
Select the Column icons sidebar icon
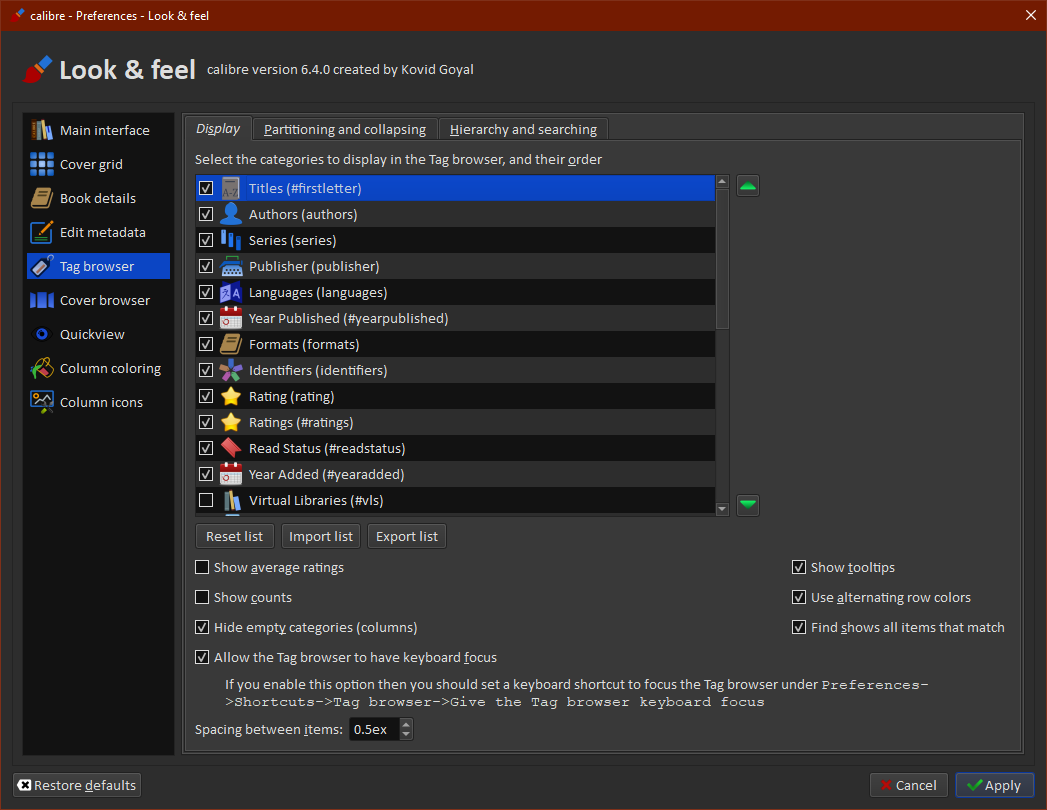tap(42, 402)
